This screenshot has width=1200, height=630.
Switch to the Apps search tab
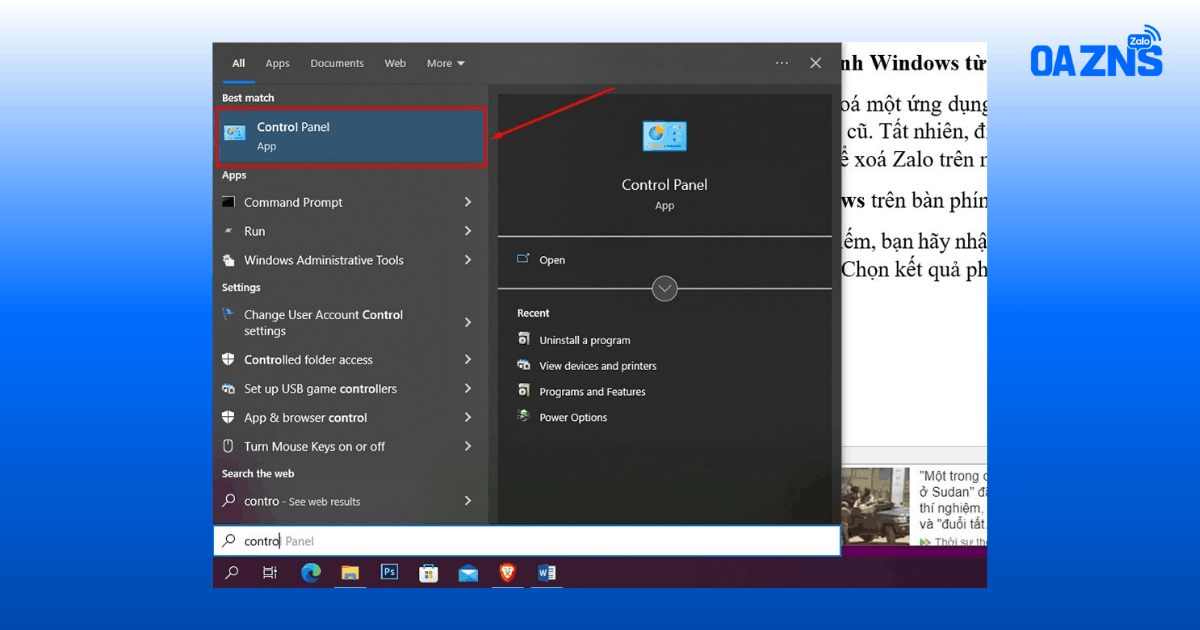tap(277, 63)
